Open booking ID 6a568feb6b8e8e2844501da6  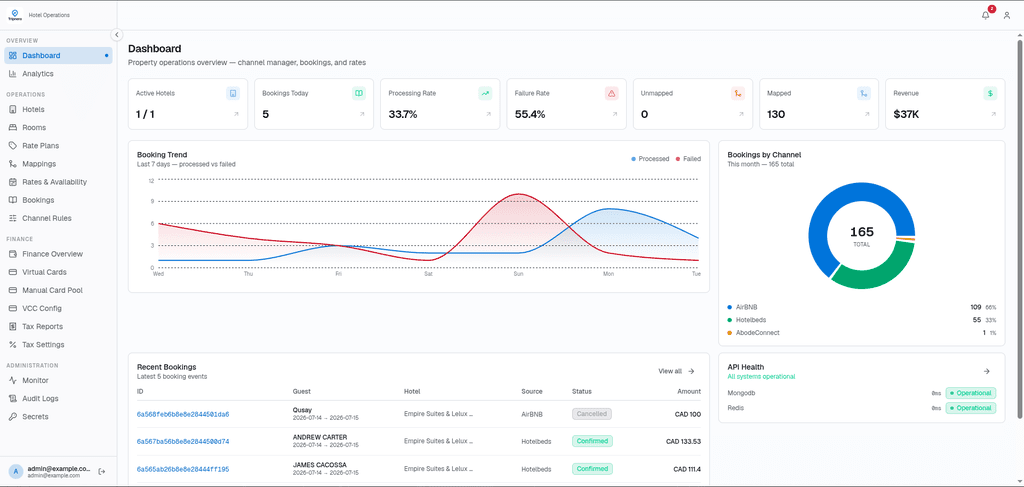[183, 415]
